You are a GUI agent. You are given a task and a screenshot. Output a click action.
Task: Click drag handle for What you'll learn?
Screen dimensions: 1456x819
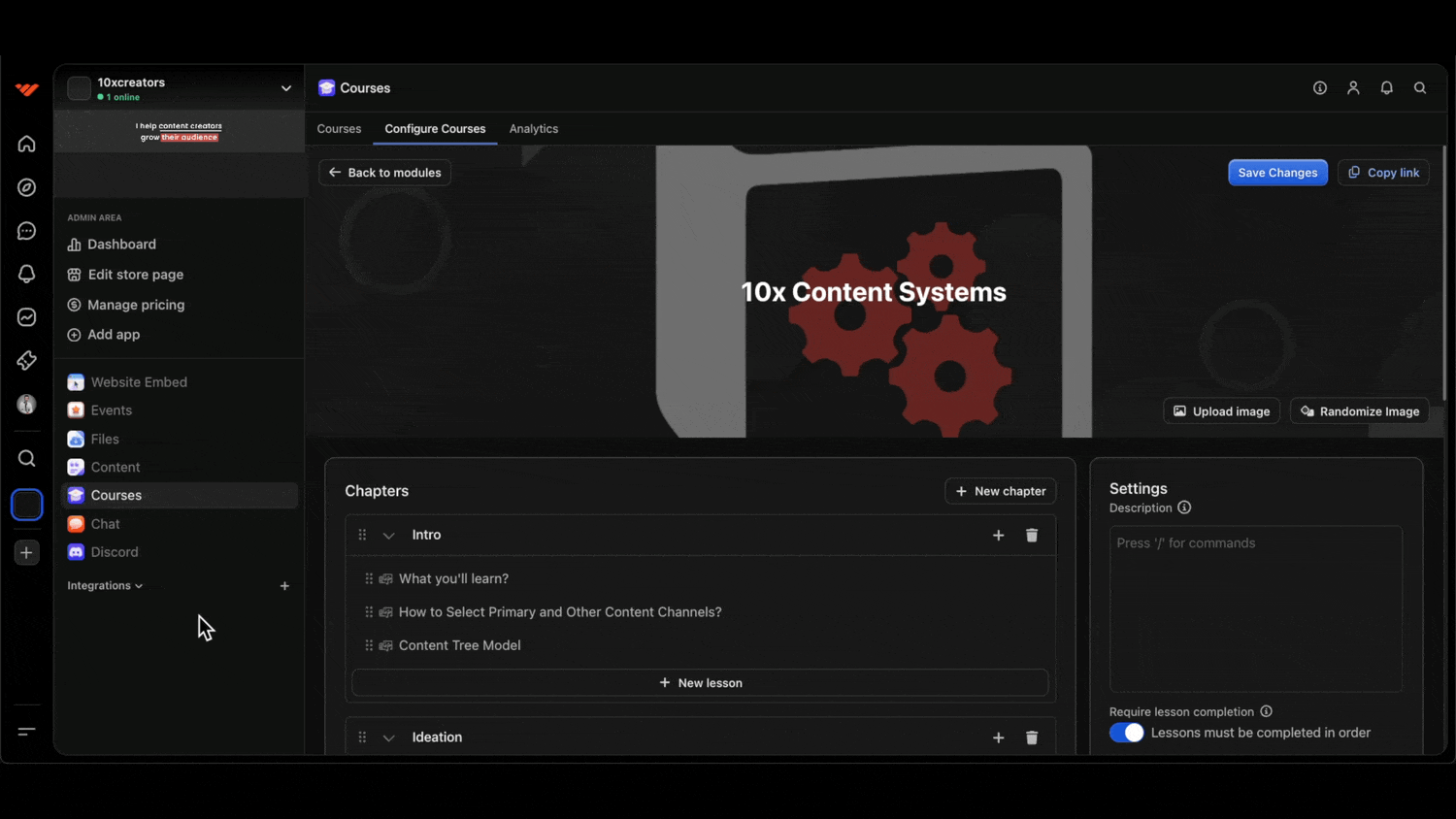(x=369, y=579)
